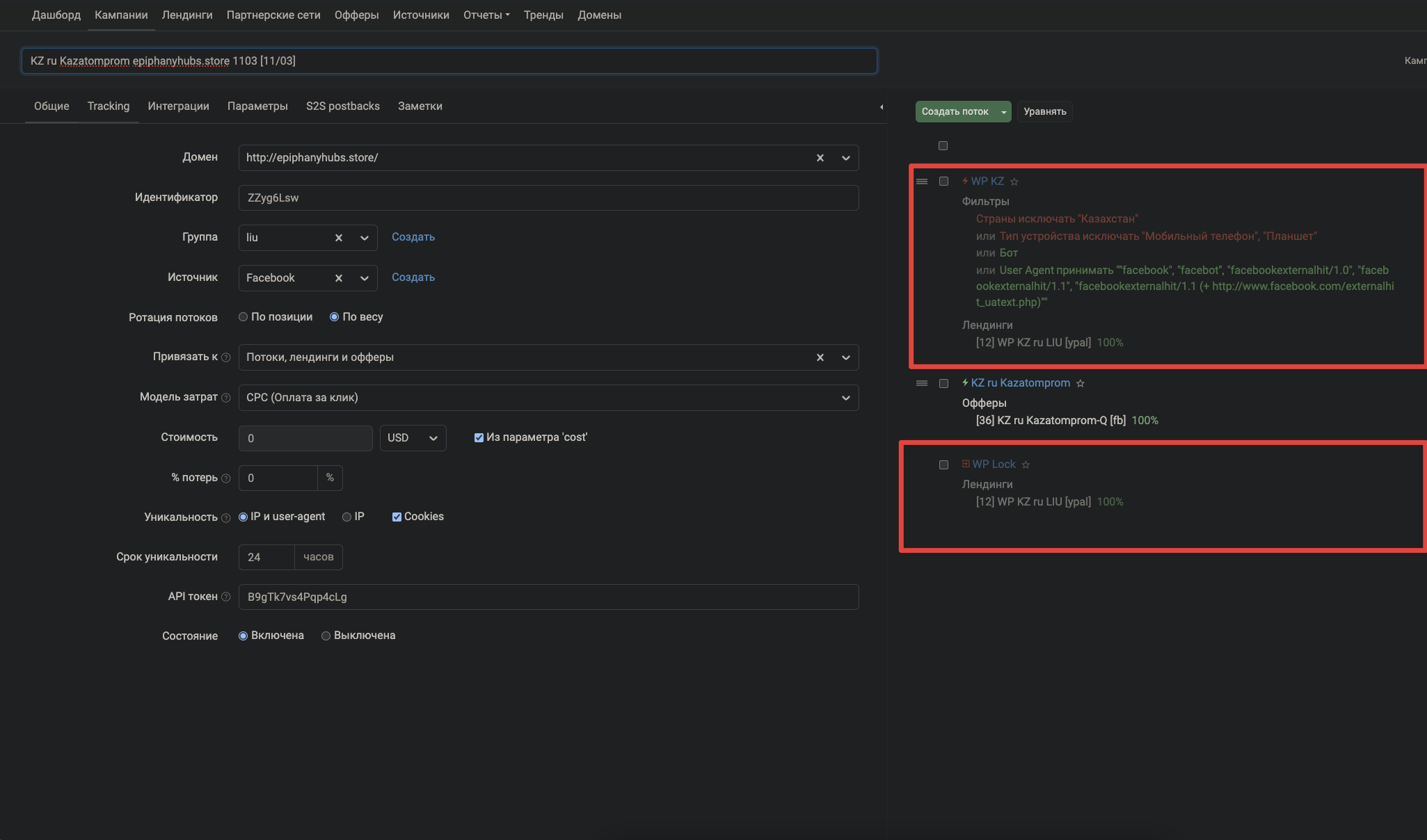Click help icon next to API токен
This screenshot has width=1427, height=840.
coord(225,597)
